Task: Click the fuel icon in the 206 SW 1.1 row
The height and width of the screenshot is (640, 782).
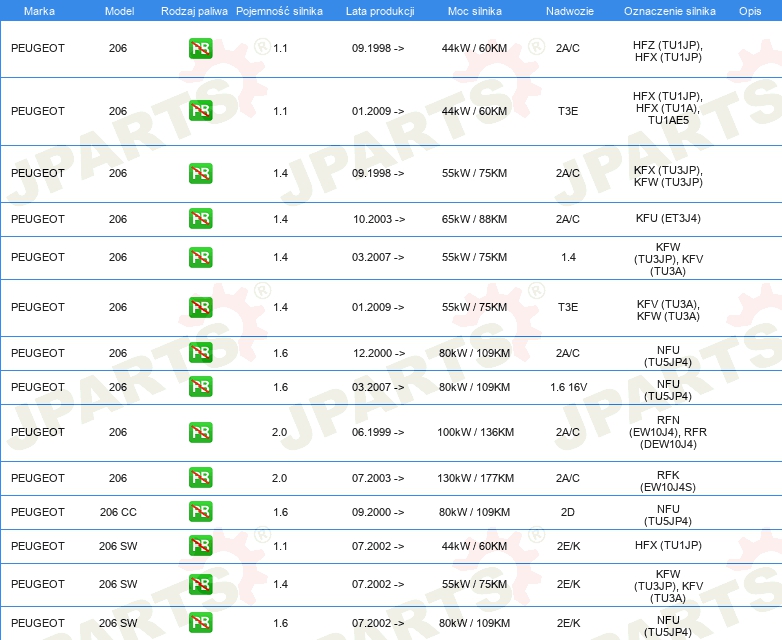Action: point(200,545)
